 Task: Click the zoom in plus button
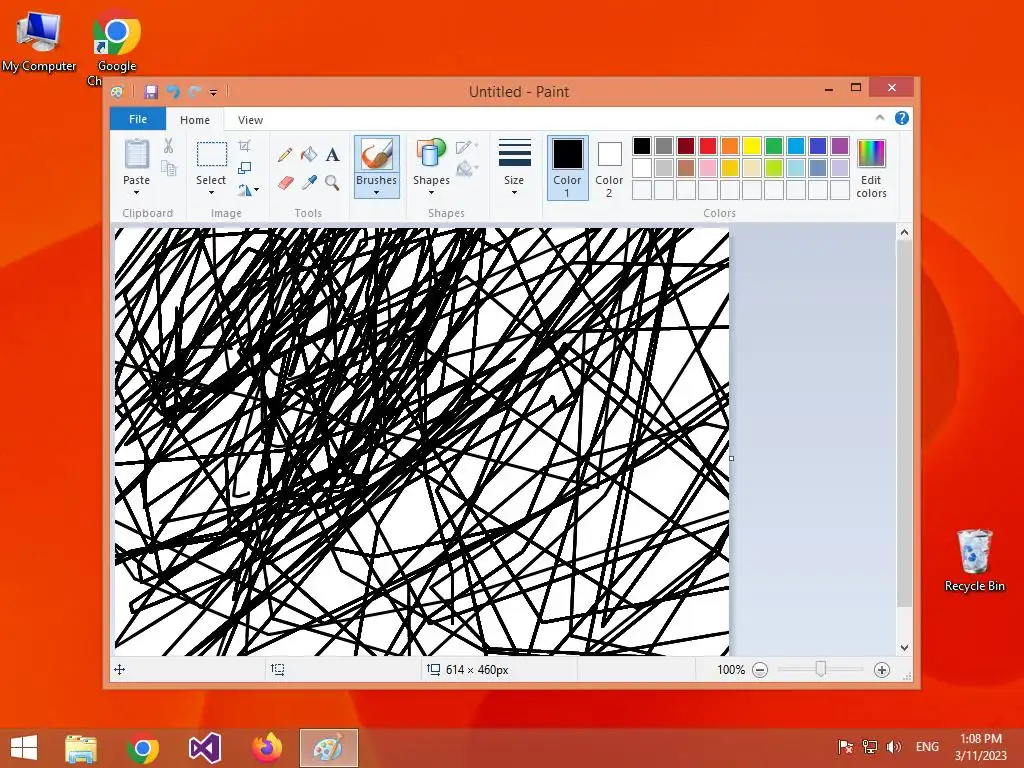coord(882,670)
